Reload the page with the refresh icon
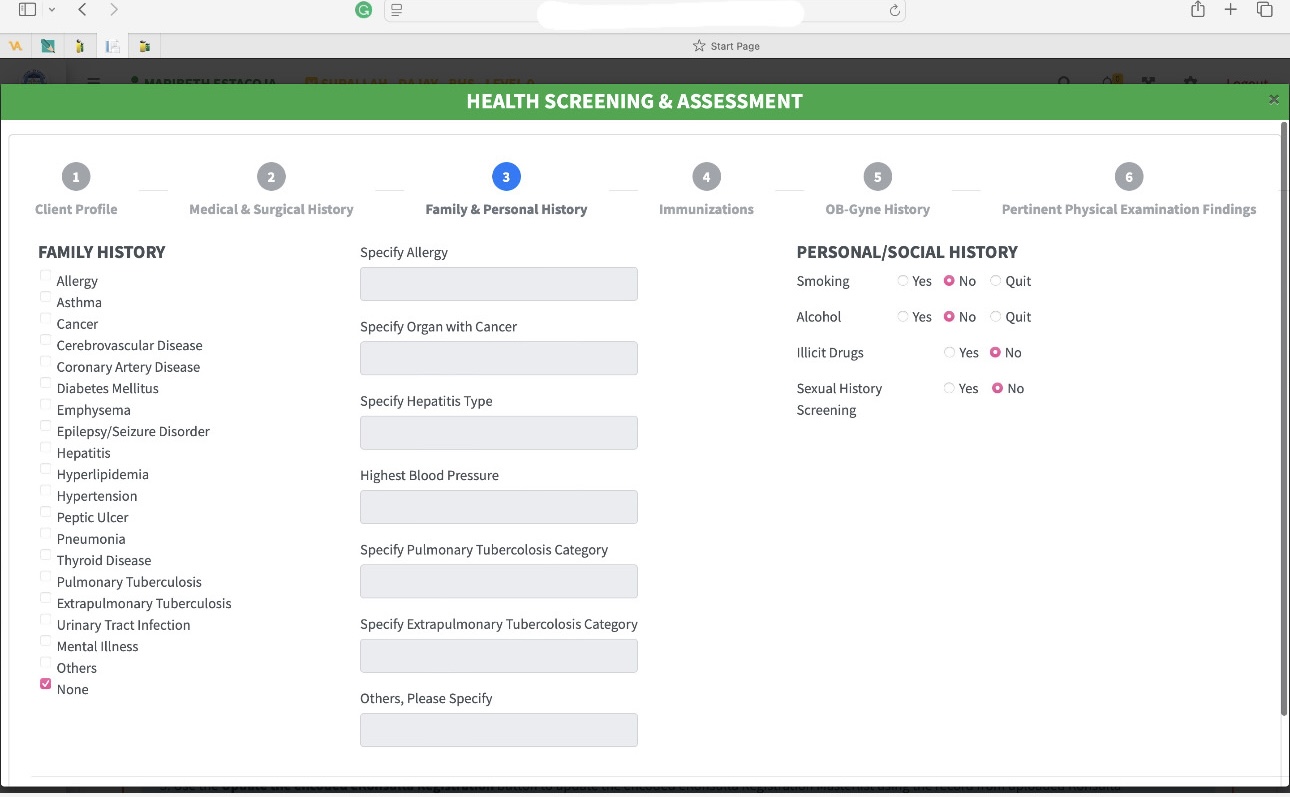Image resolution: width=1290 pixels, height=797 pixels. (x=895, y=11)
